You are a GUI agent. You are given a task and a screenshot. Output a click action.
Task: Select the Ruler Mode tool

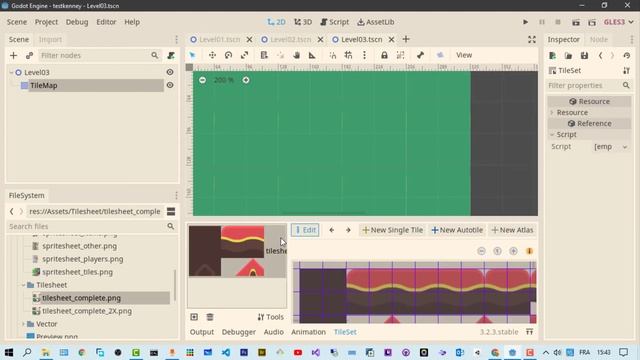[312, 55]
